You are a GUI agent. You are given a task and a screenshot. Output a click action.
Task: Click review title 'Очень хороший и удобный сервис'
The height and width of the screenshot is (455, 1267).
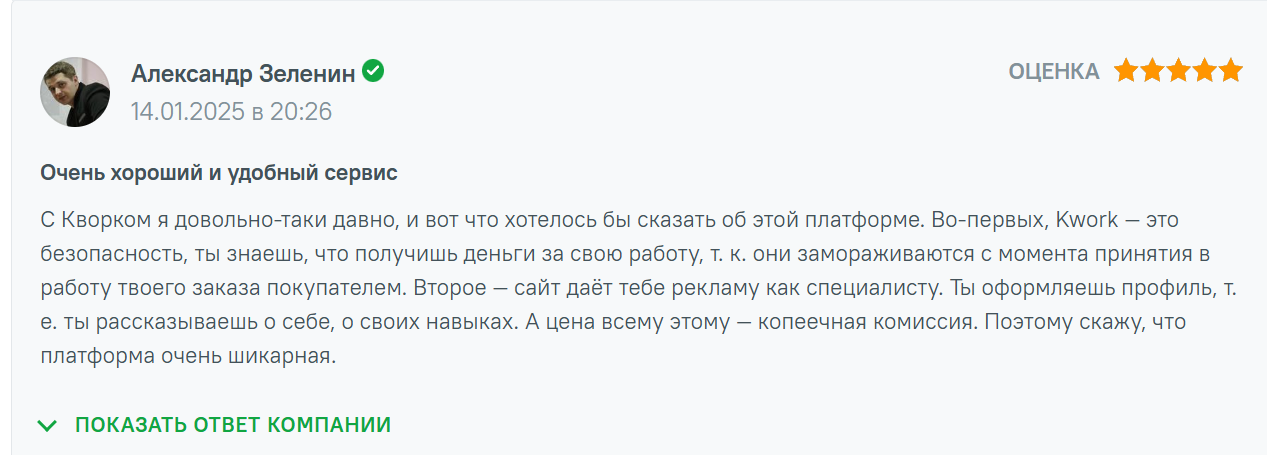[x=219, y=173]
